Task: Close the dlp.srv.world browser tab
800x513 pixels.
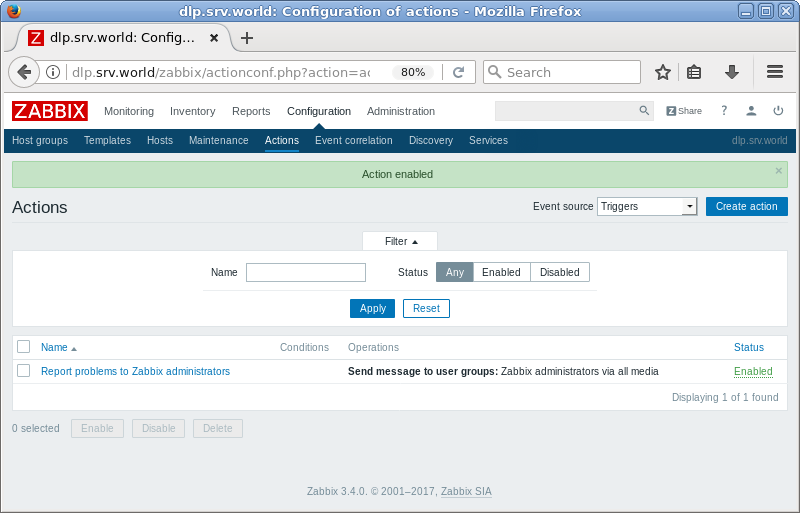Action: click(214, 38)
